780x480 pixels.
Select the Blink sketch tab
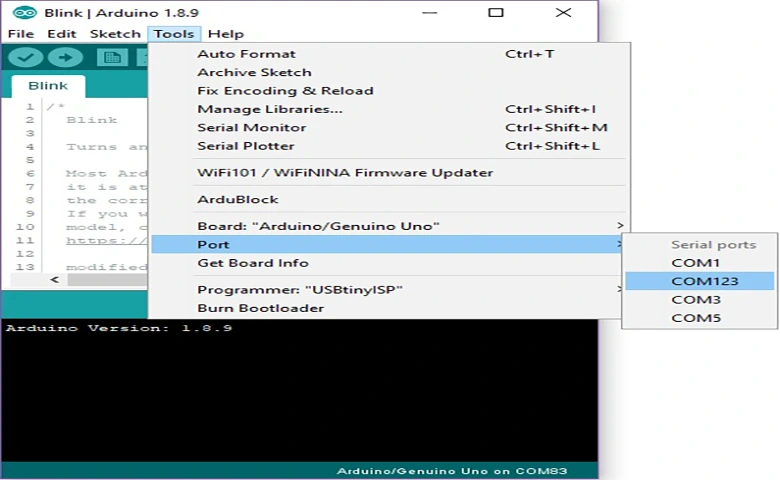(48, 86)
